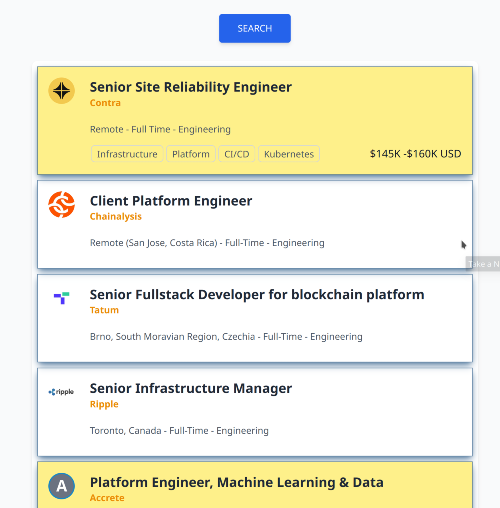The image size is (500, 508).
Task: Filter by the Infrastructure tag
Action: click(x=127, y=154)
